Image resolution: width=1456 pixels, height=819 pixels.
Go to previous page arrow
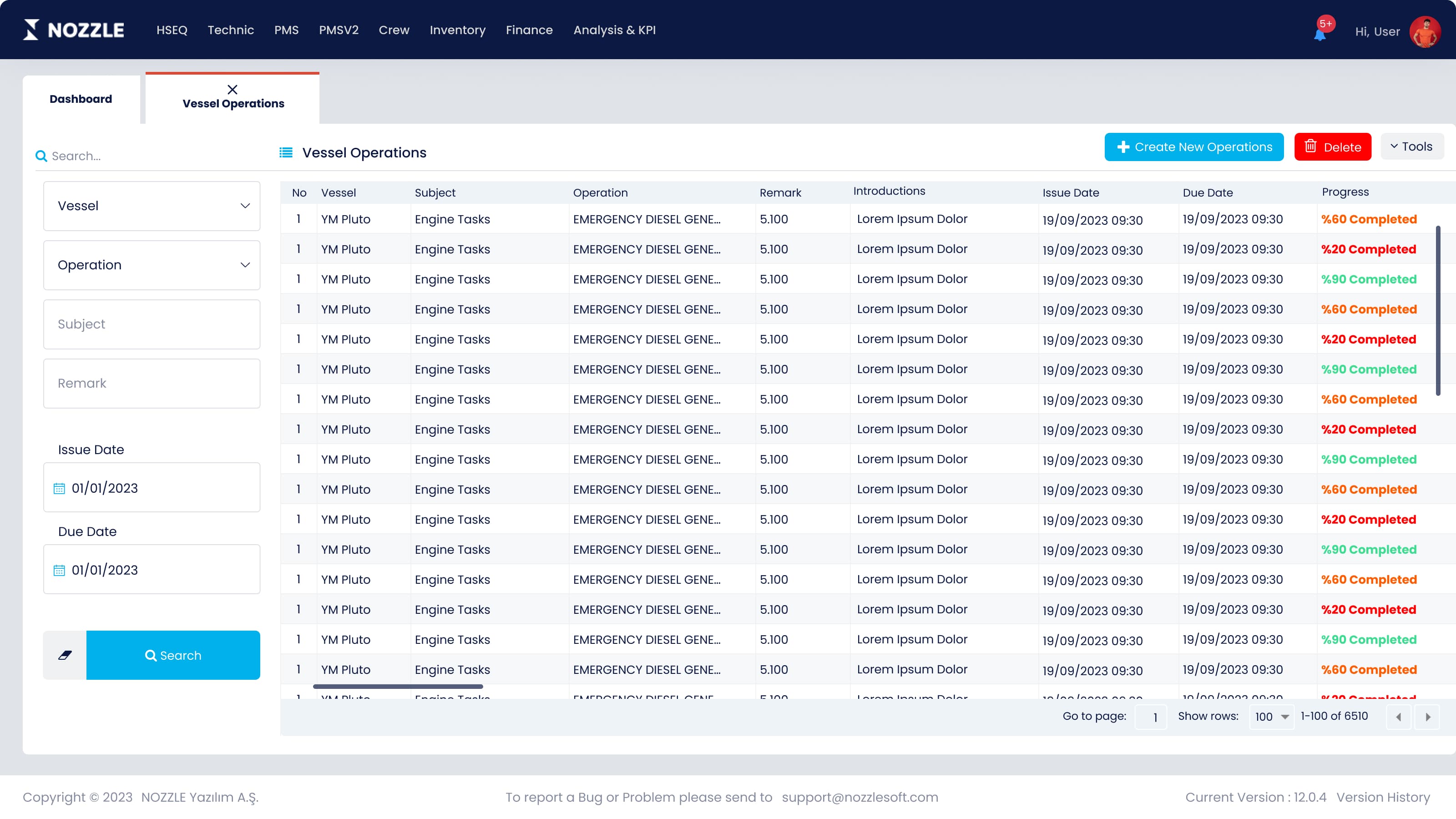click(1398, 717)
